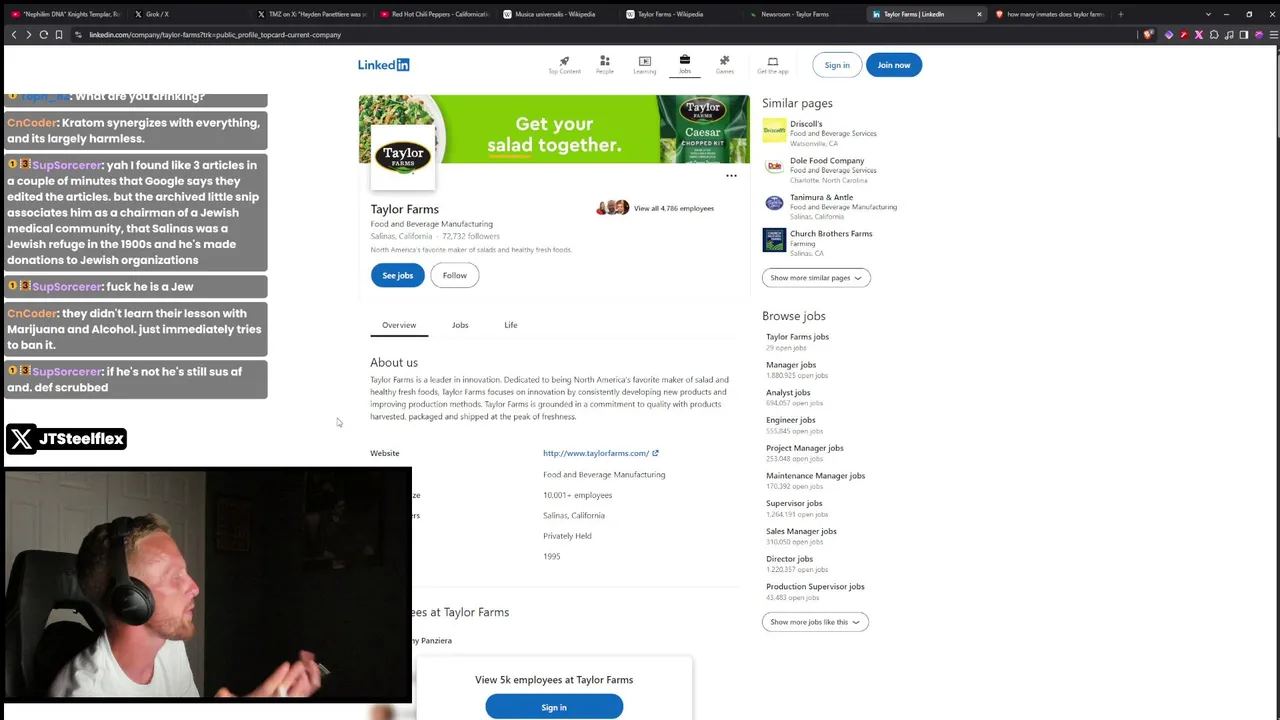The height and width of the screenshot is (720, 1280).
Task: Click the Church Brothers Farms logo
Action: click(774, 240)
